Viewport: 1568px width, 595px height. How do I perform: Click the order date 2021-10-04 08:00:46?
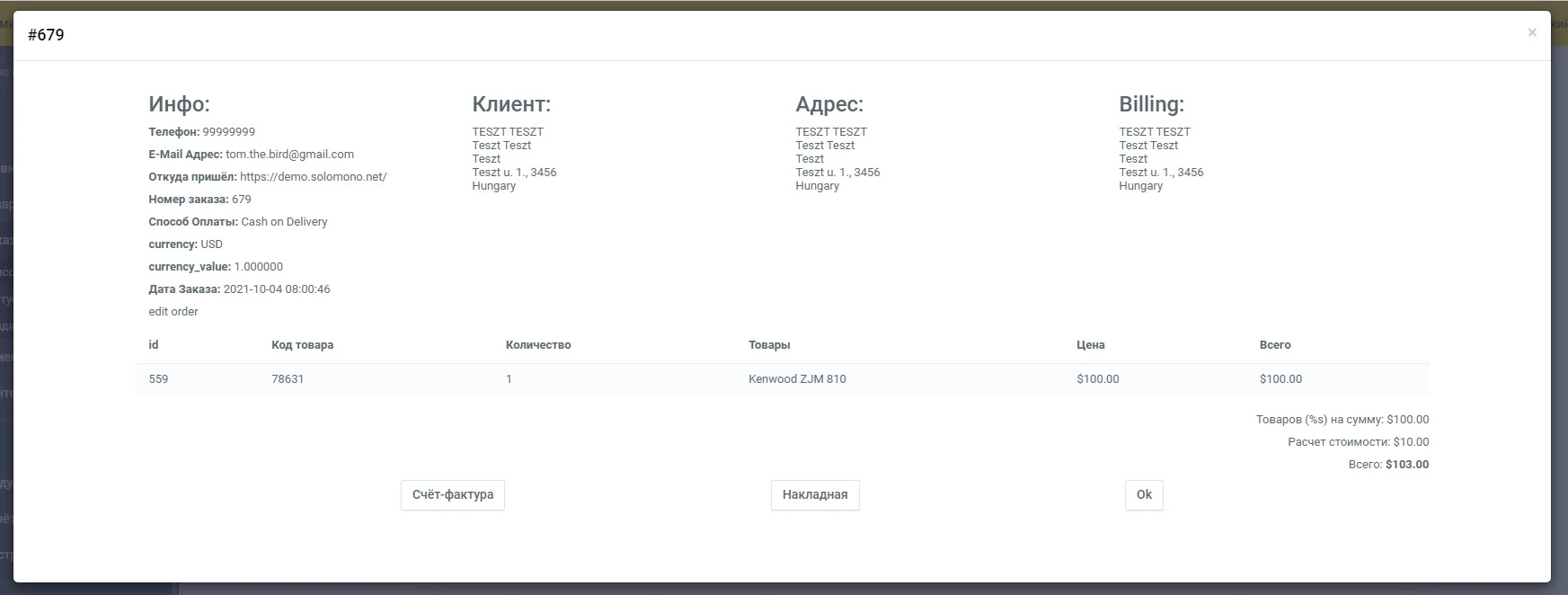[277, 289]
